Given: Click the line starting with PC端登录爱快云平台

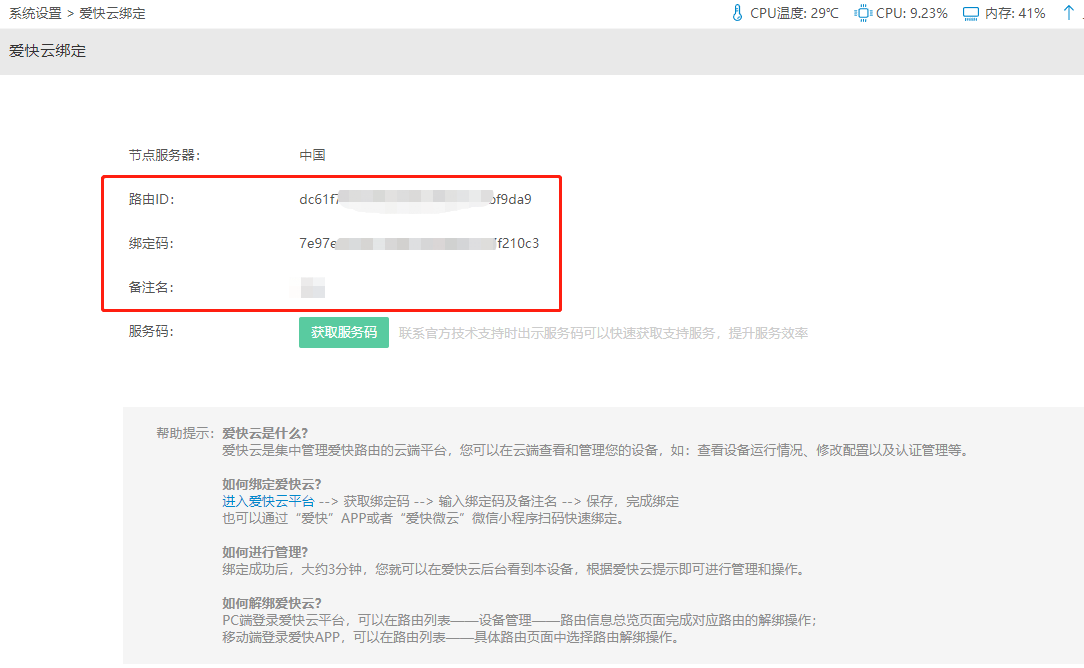Looking at the screenshot, I should pyautogui.click(x=519, y=620).
